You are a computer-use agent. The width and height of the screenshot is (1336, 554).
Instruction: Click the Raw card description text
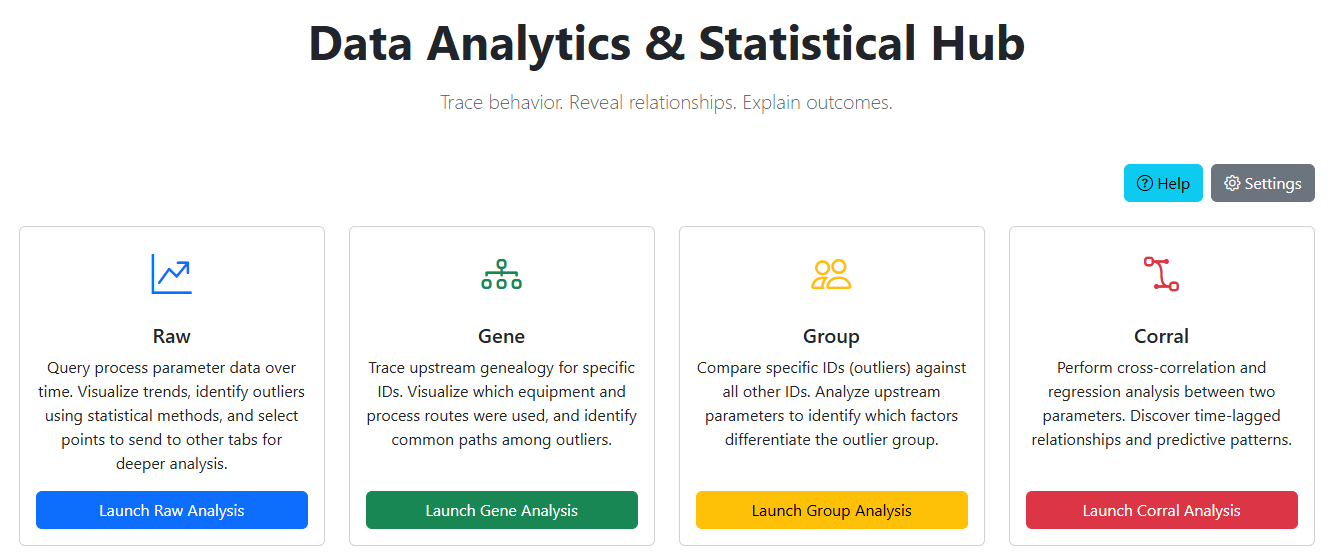click(172, 415)
